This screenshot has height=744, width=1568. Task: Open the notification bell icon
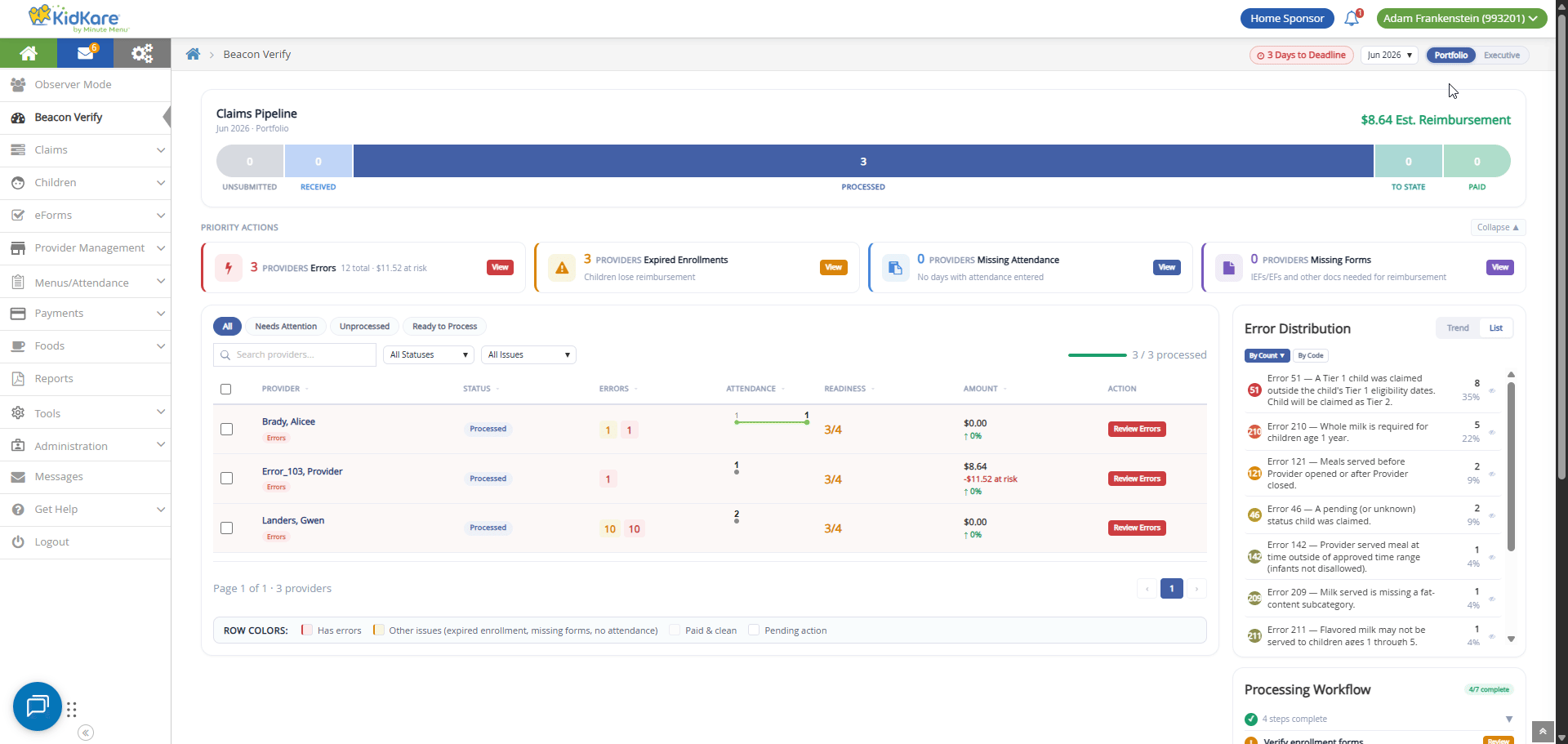(1352, 18)
